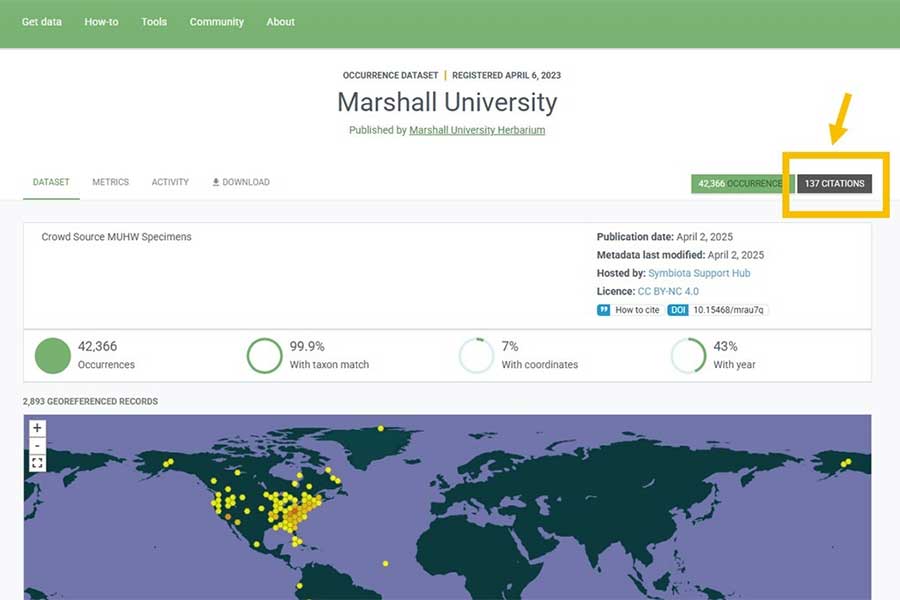
Task: Click the 42,366 Occurrences button
Action: click(743, 184)
